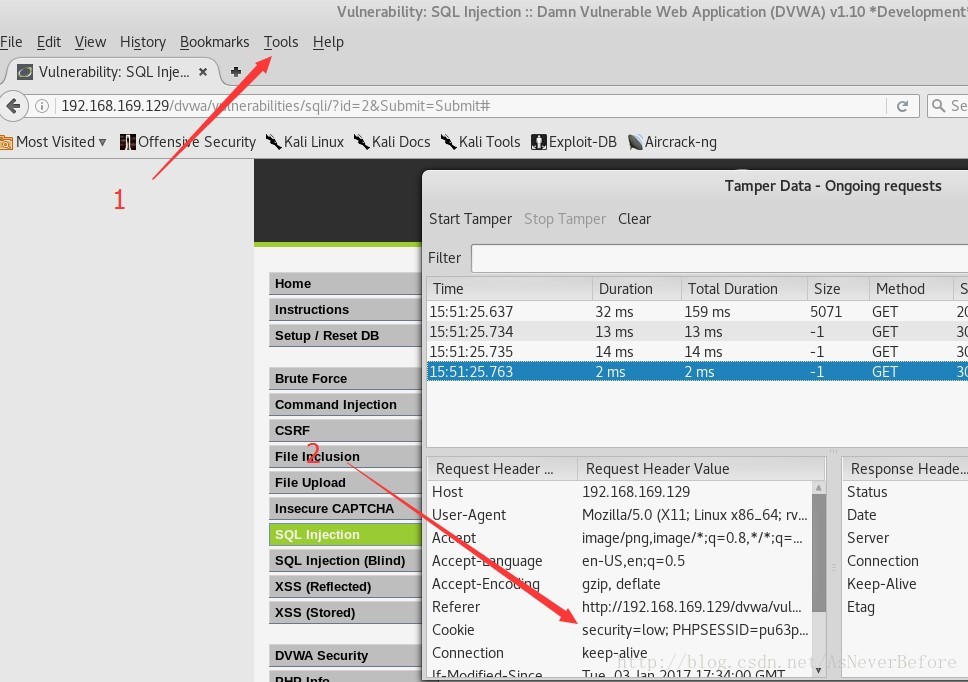Open Brute Force vulnerability page
This screenshot has width=968, height=682.
coord(346,379)
